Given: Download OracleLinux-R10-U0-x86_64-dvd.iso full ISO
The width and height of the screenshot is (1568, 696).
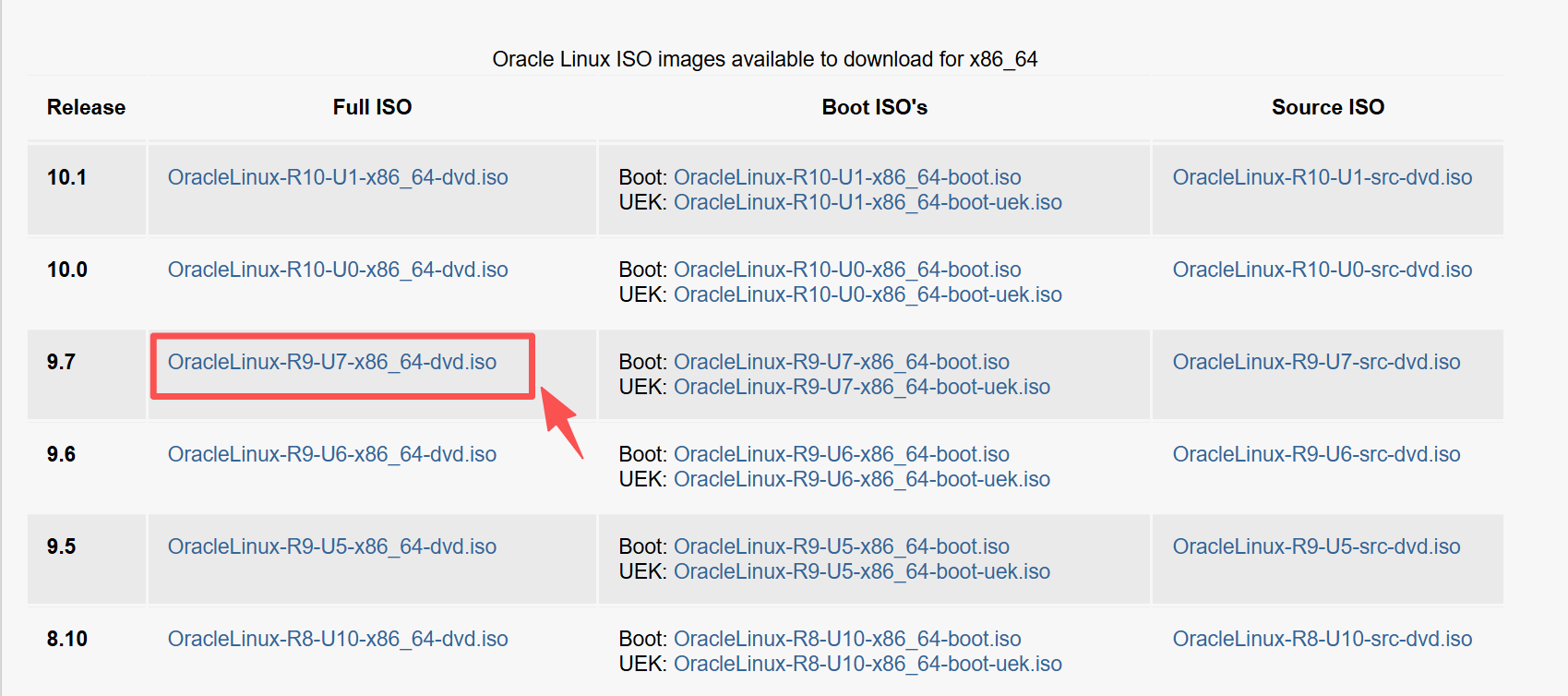Looking at the screenshot, I should 338,269.
